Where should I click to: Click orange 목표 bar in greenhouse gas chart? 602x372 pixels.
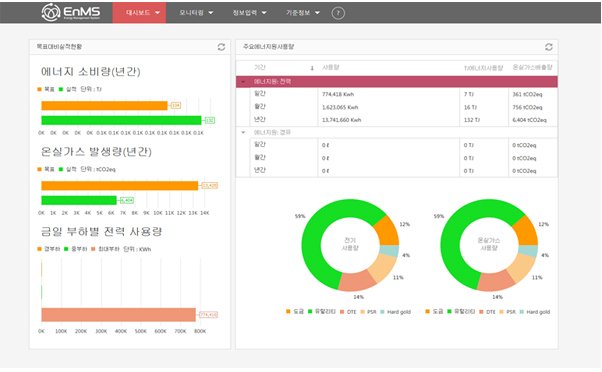coord(120,186)
